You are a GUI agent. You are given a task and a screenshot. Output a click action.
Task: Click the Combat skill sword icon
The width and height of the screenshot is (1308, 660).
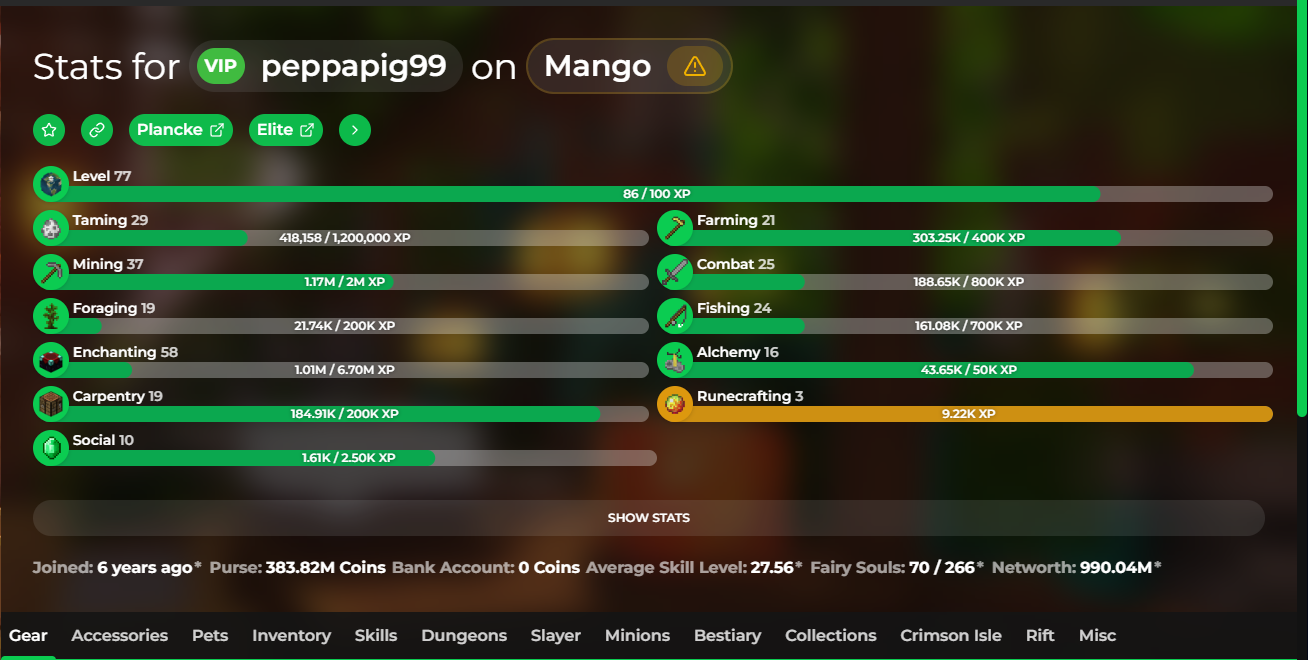pyautogui.click(x=674, y=272)
